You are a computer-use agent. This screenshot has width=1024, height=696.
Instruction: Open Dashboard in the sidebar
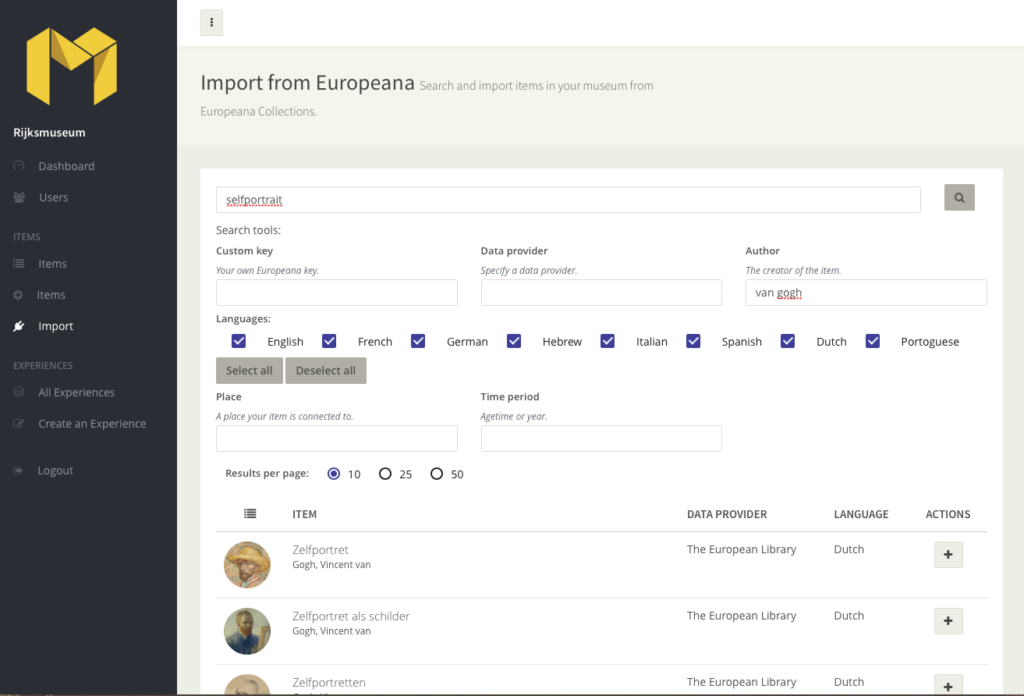[66, 166]
